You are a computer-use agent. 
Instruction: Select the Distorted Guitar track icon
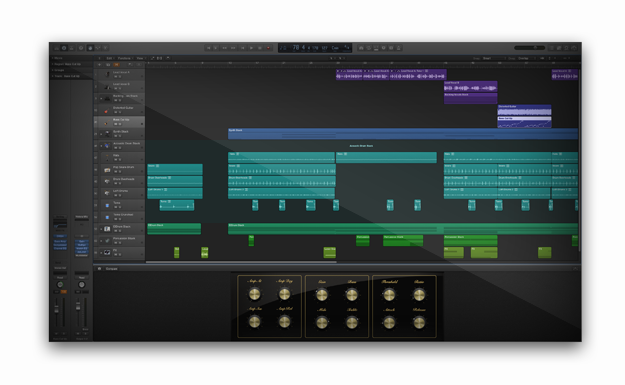tap(107, 110)
